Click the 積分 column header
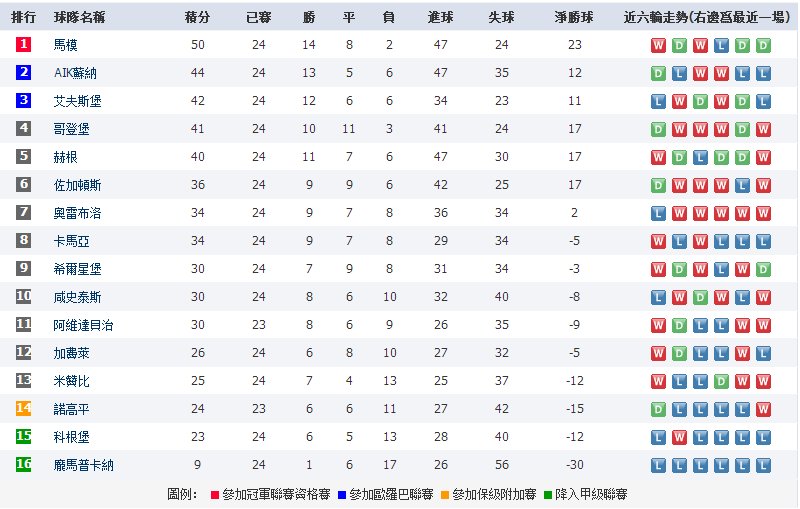This screenshot has height=509, width=800. [x=197, y=18]
